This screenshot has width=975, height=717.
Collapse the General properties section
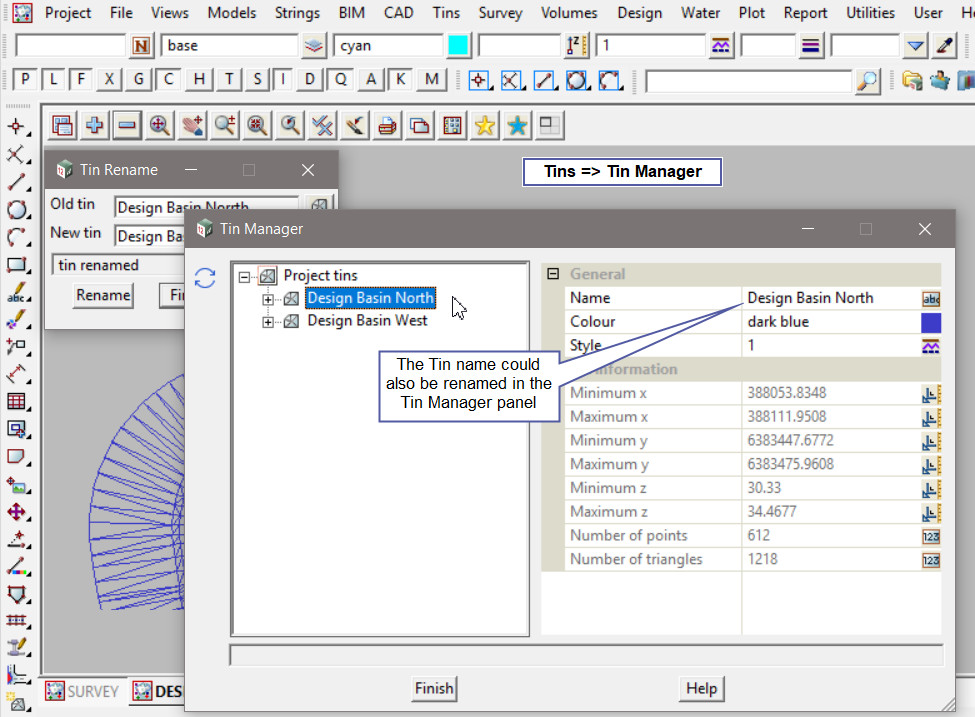click(x=552, y=274)
